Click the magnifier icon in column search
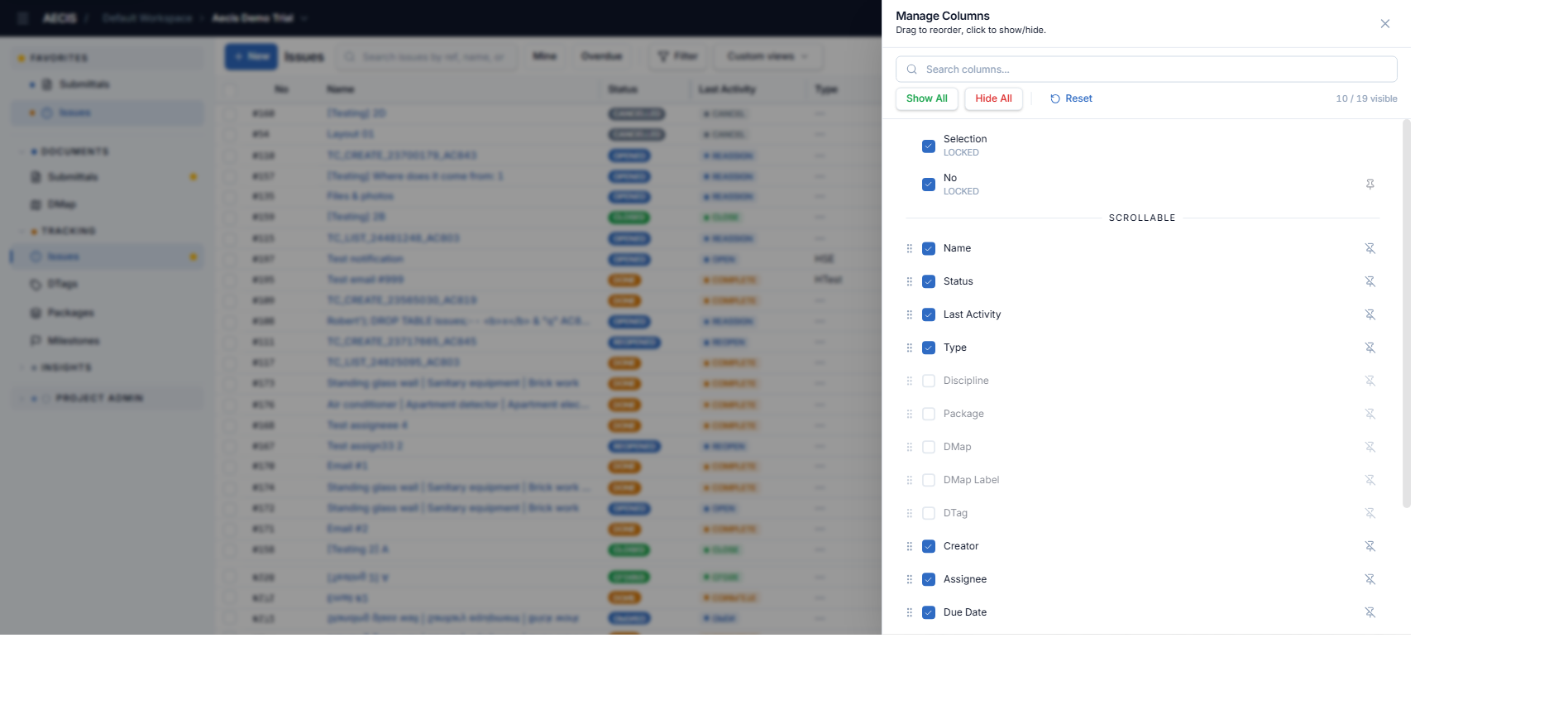The image size is (1568, 705). click(911, 70)
